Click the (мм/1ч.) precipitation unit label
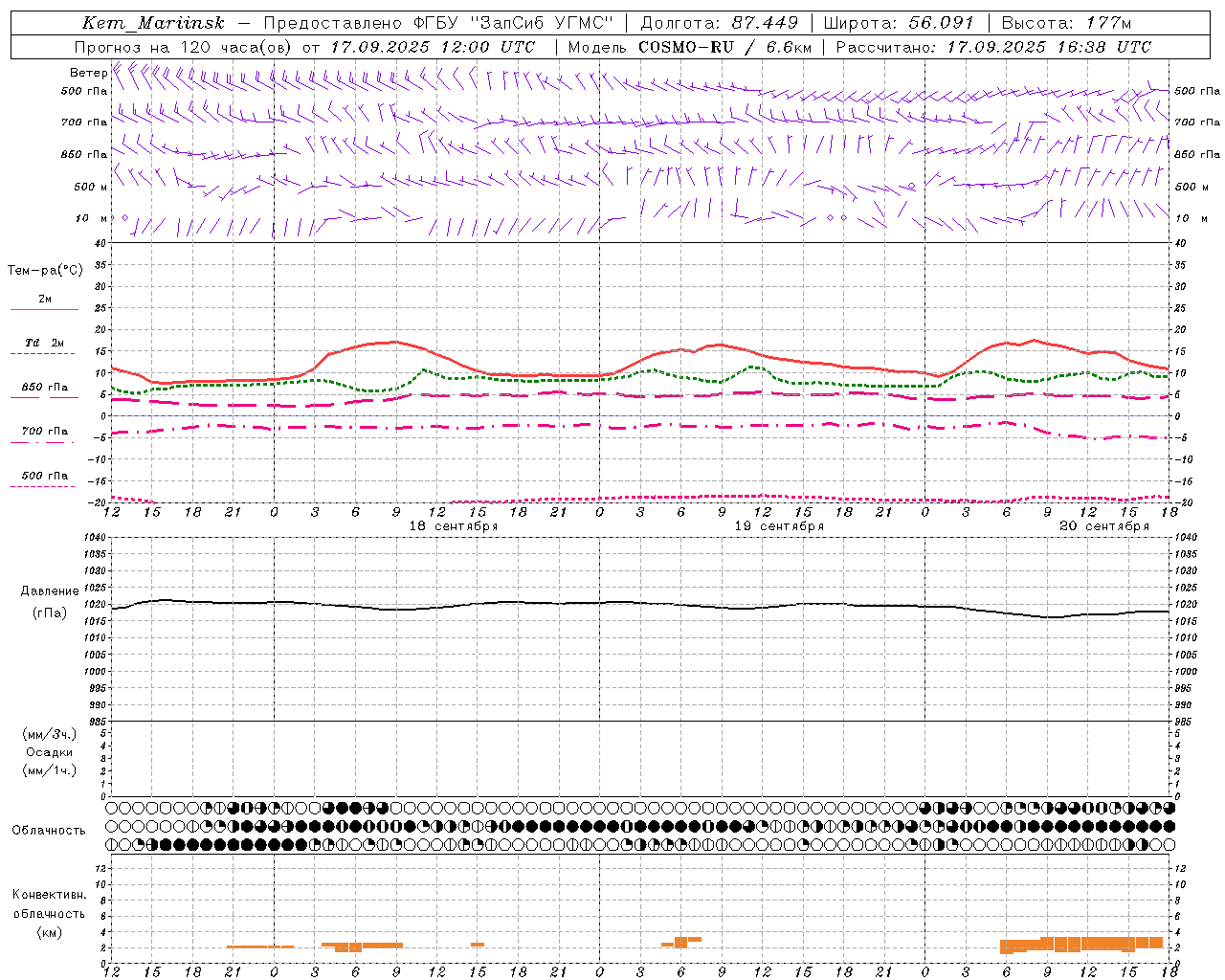Viewport: 1225px width, 980px height. point(50,771)
